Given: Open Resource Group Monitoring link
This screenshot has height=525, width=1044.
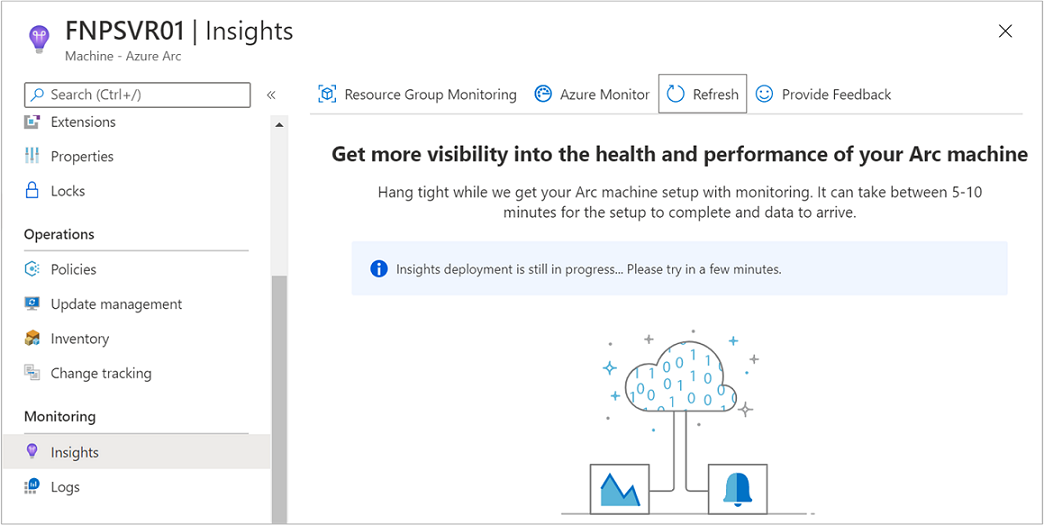Looking at the screenshot, I should point(430,94).
